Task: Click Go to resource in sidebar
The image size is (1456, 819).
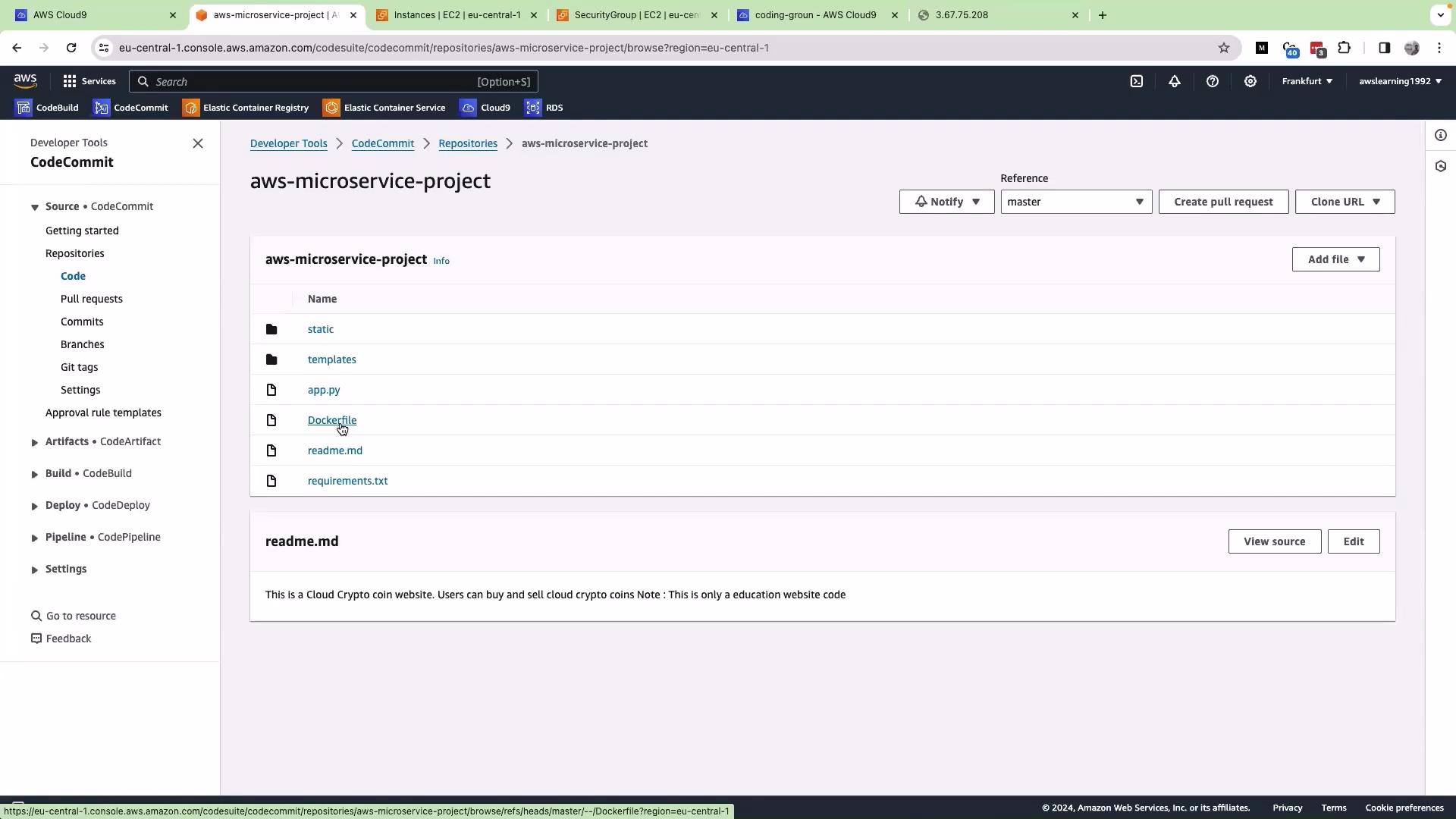Action: pyautogui.click(x=74, y=616)
